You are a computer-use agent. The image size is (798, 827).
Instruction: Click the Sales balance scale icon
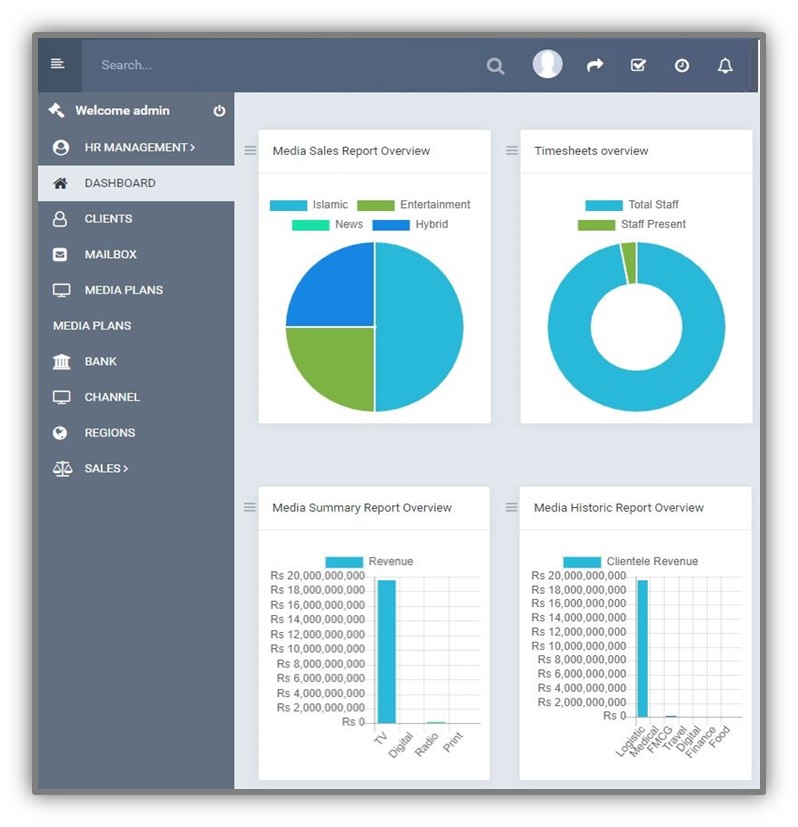click(x=62, y=468)
